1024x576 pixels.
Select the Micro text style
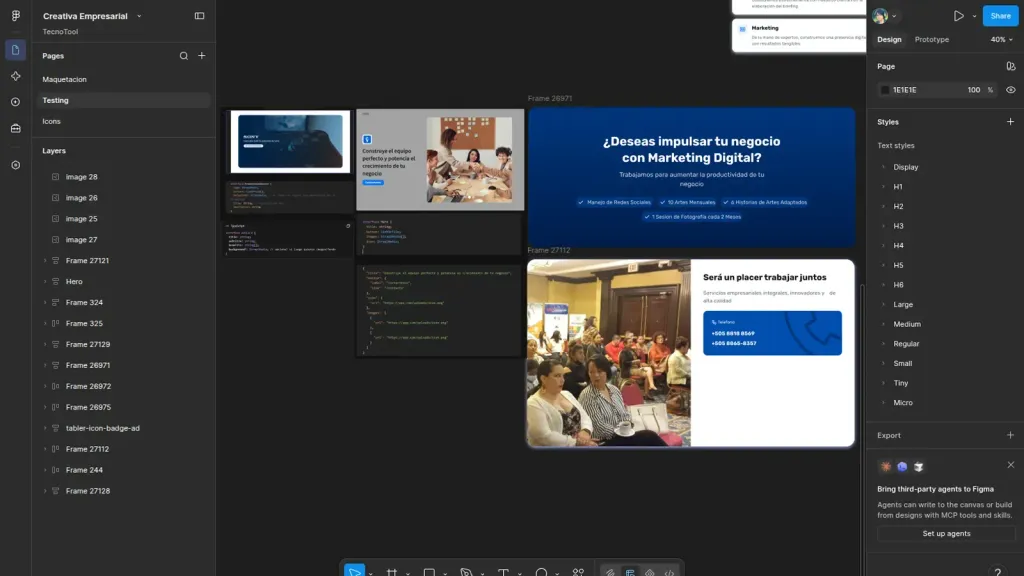coord(903,403)
